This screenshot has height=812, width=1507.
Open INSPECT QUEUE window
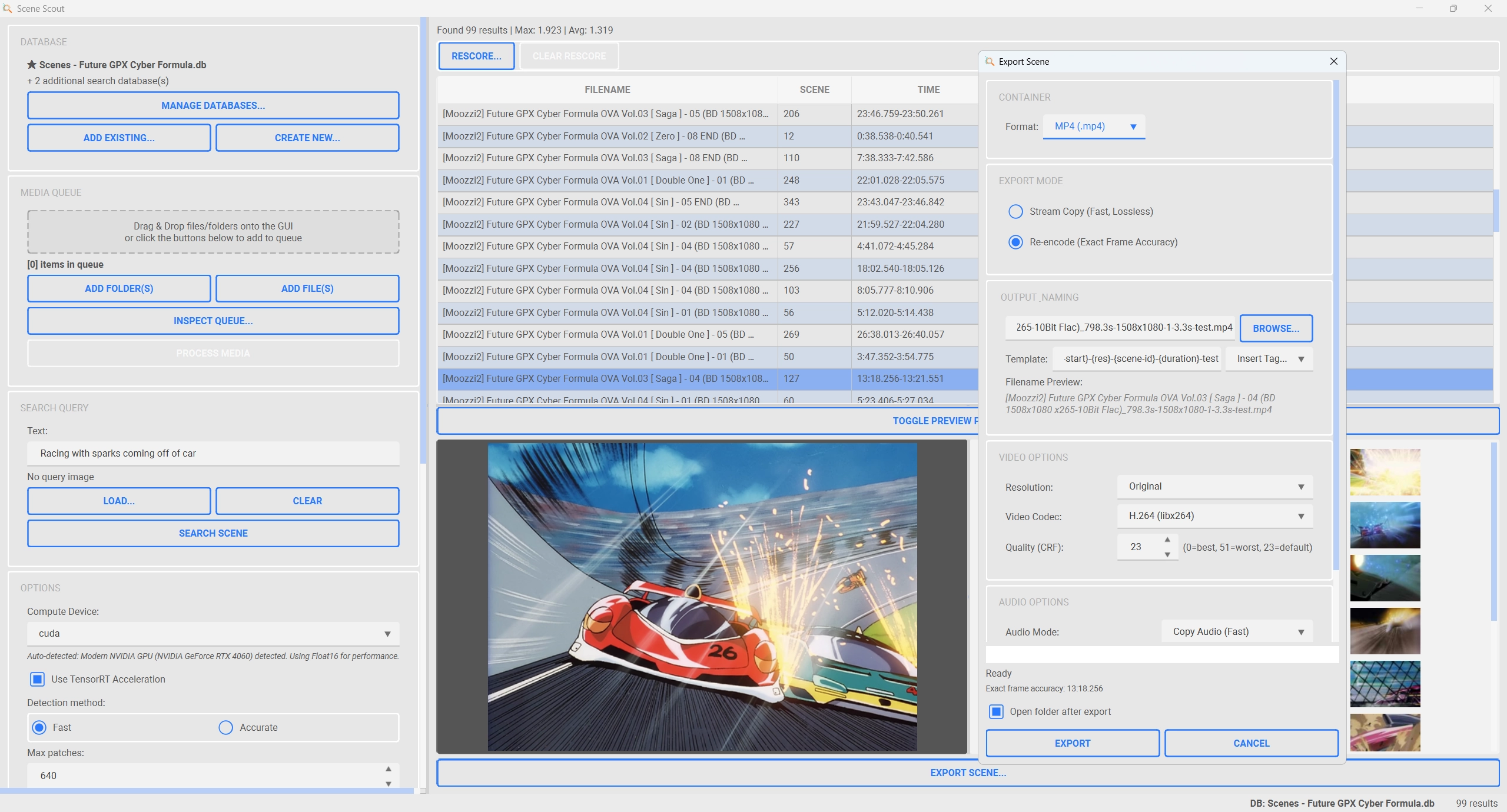tap(213, 321)
